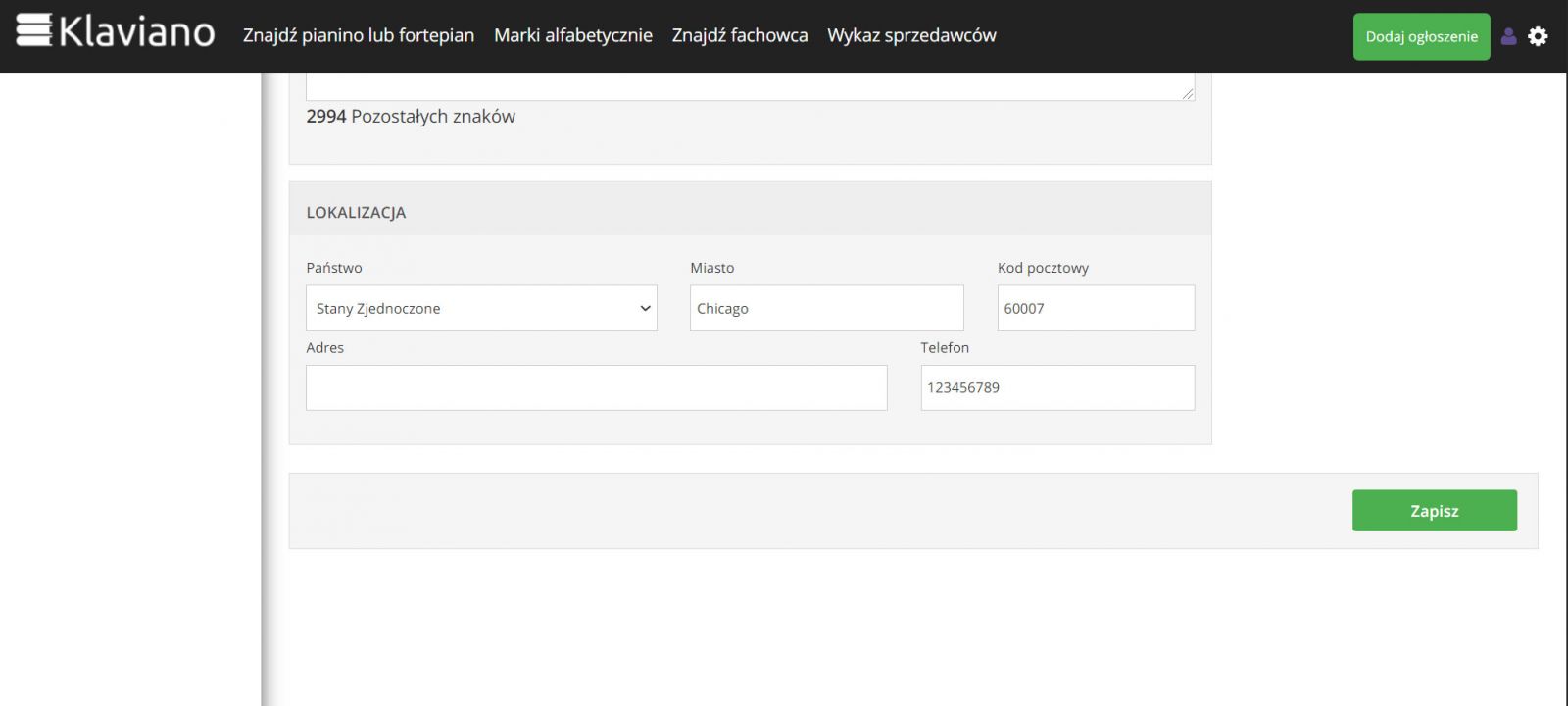Viewport: 1568px width, 706px height.
Task: Grab the textarea resize handle
Action: [1188, 93]
